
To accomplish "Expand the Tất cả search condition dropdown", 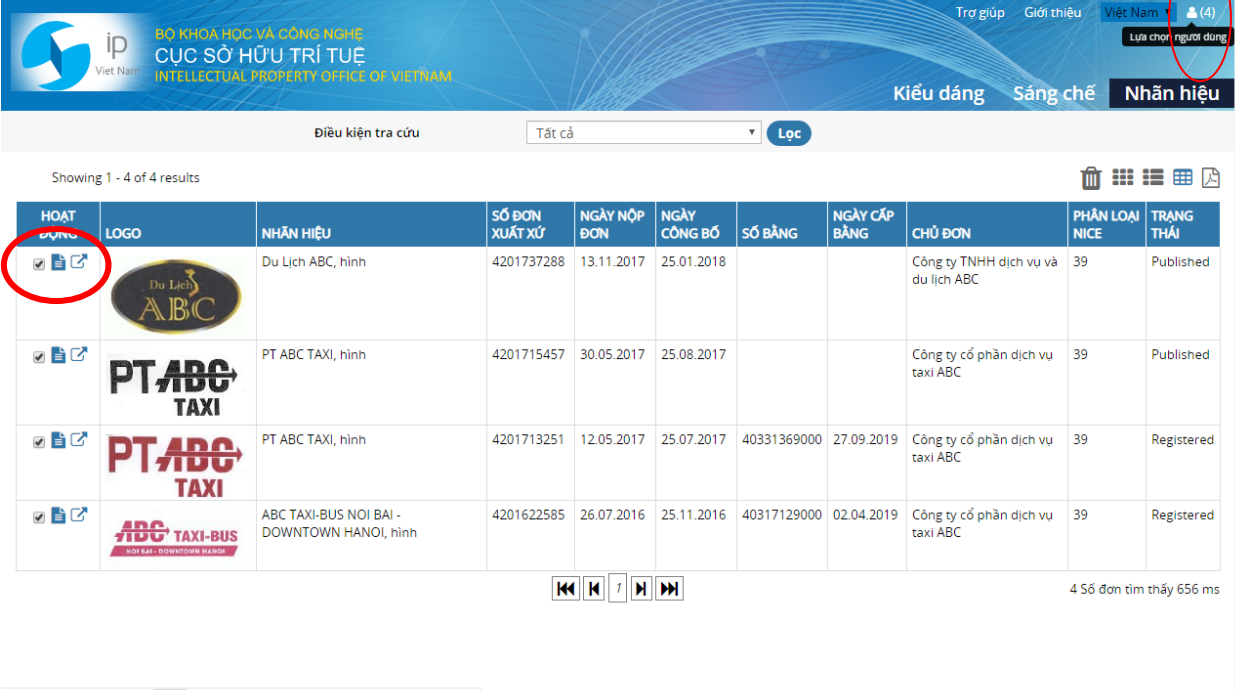I will [644, 133].
